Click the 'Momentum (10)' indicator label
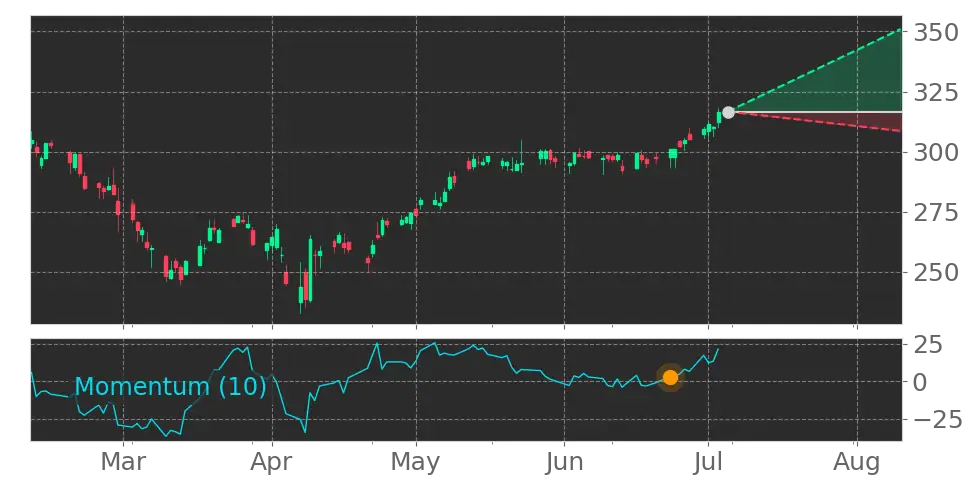Screen dimensions: 972x486 pyautogui.click(x=171, y=387)
